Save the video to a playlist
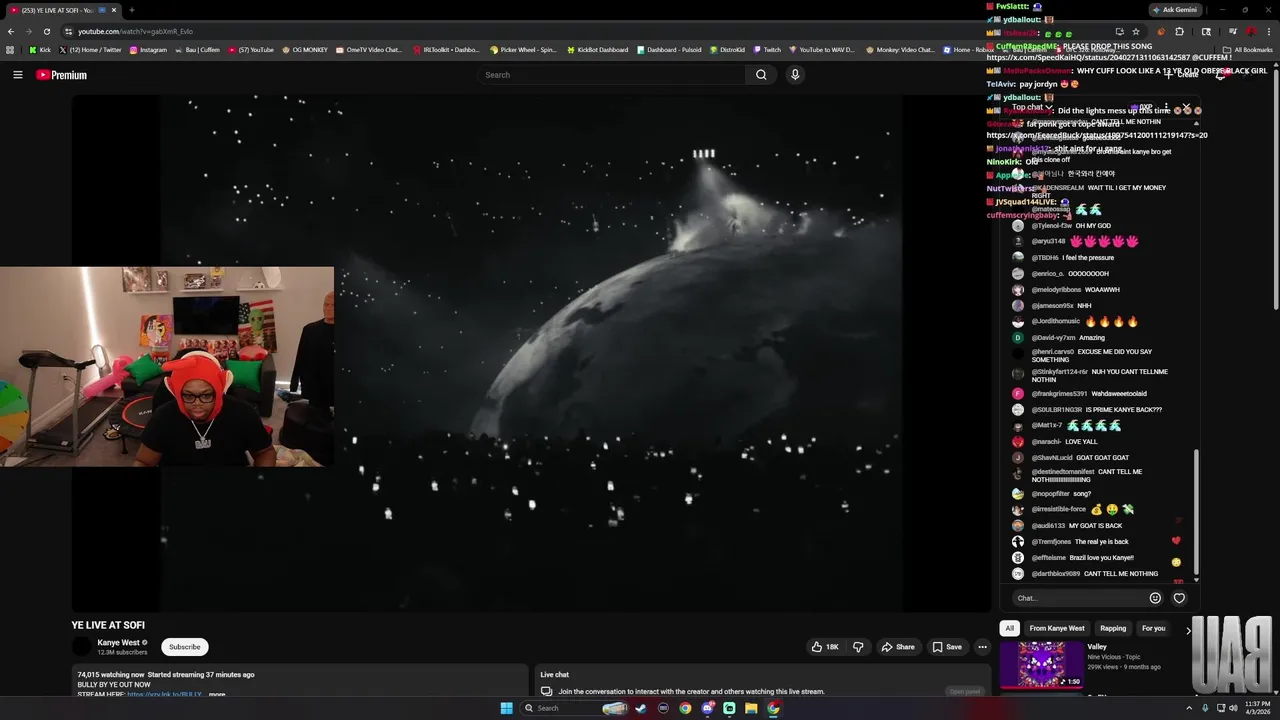 (947, 647)
